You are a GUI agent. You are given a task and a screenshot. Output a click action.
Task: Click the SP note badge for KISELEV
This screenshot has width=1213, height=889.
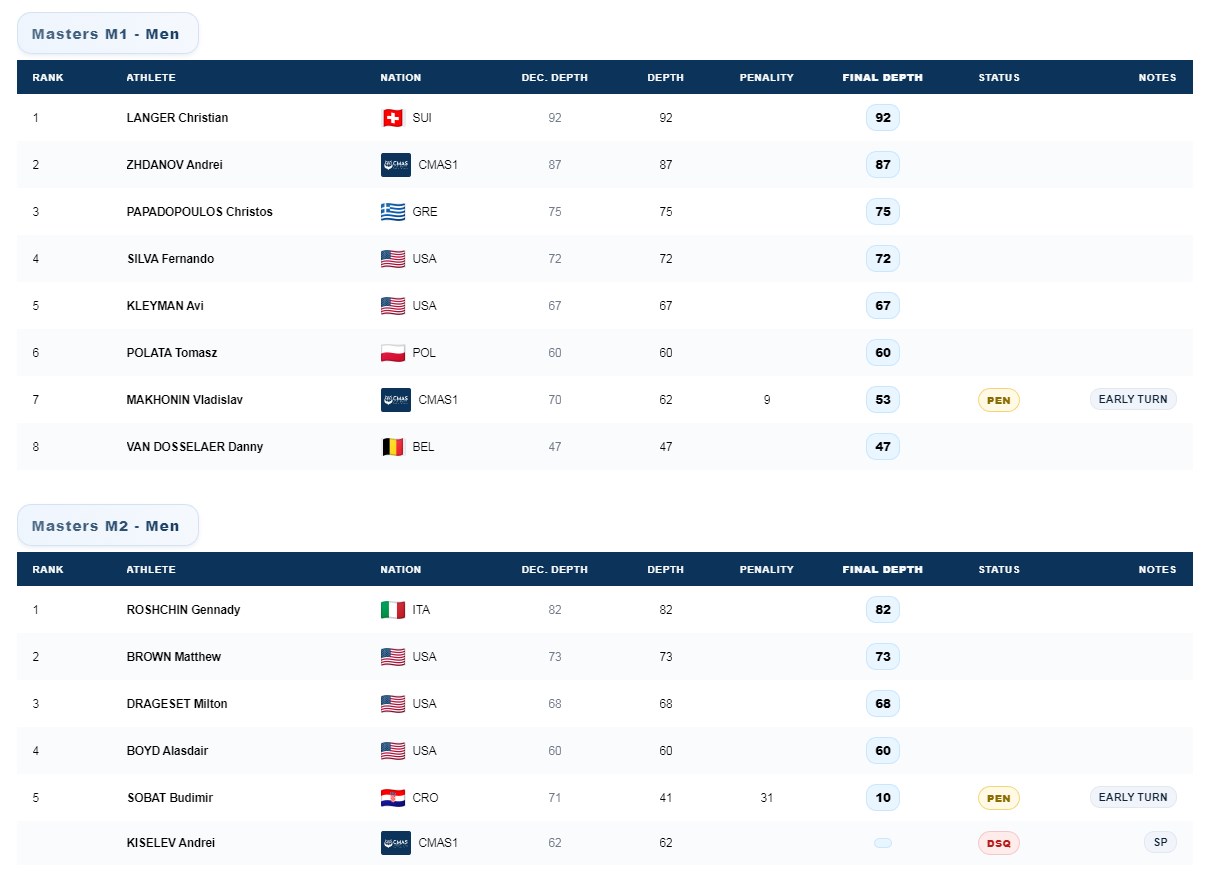(1160, 842)
